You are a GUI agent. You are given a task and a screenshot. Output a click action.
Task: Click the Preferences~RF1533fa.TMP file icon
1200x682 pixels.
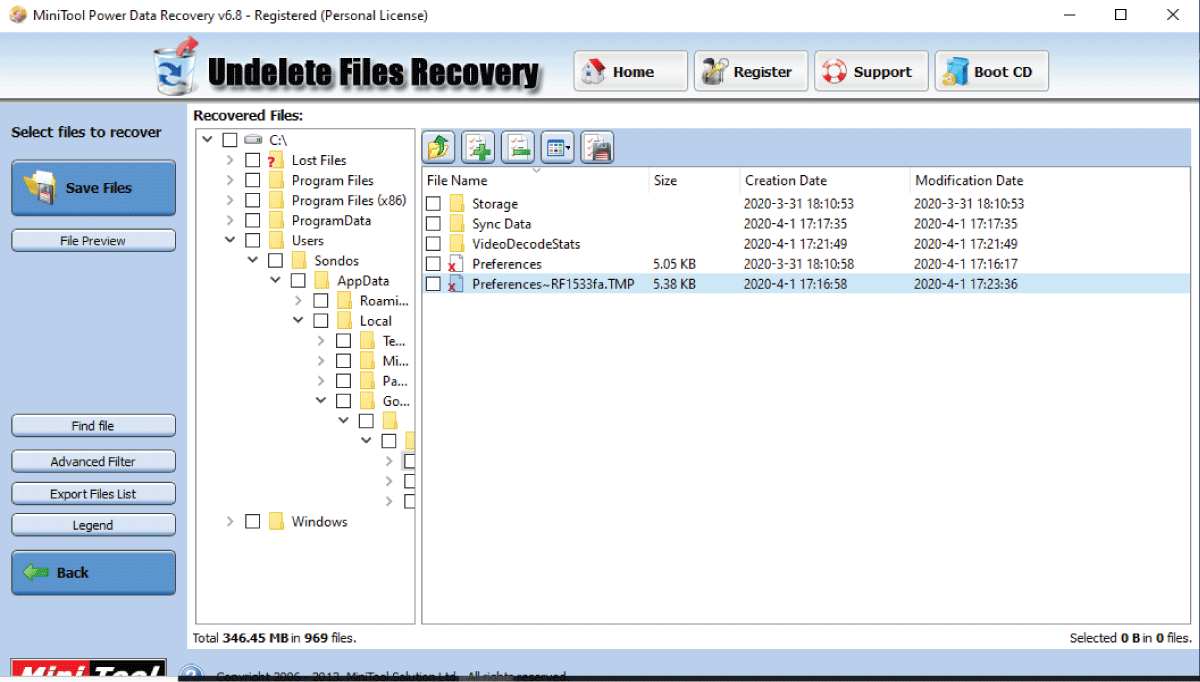456,284
